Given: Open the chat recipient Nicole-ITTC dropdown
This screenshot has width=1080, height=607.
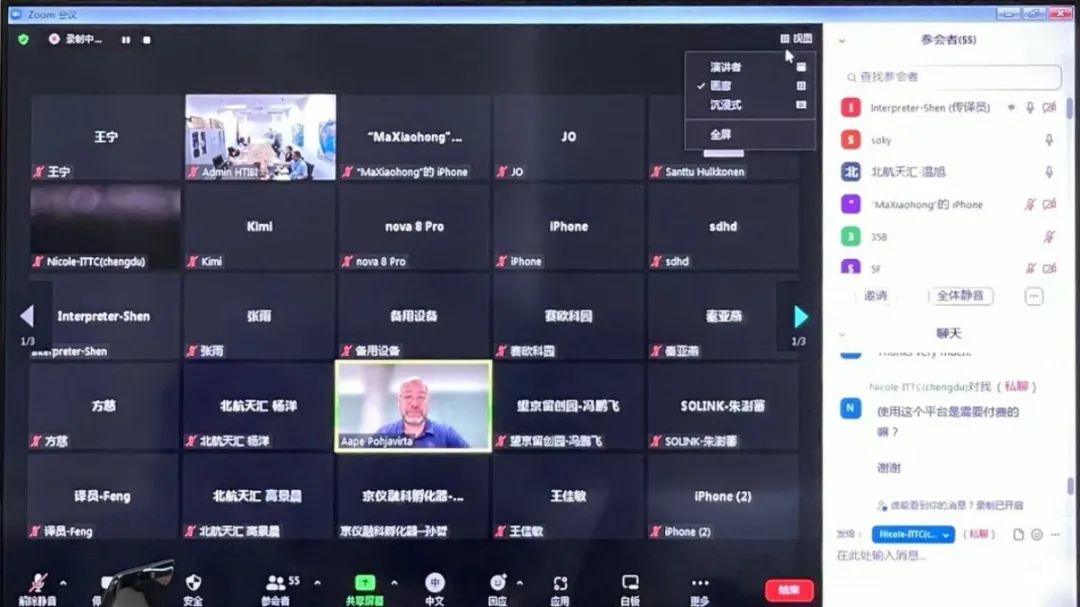Looking at the screenshot, I should [x=912, y=534].
